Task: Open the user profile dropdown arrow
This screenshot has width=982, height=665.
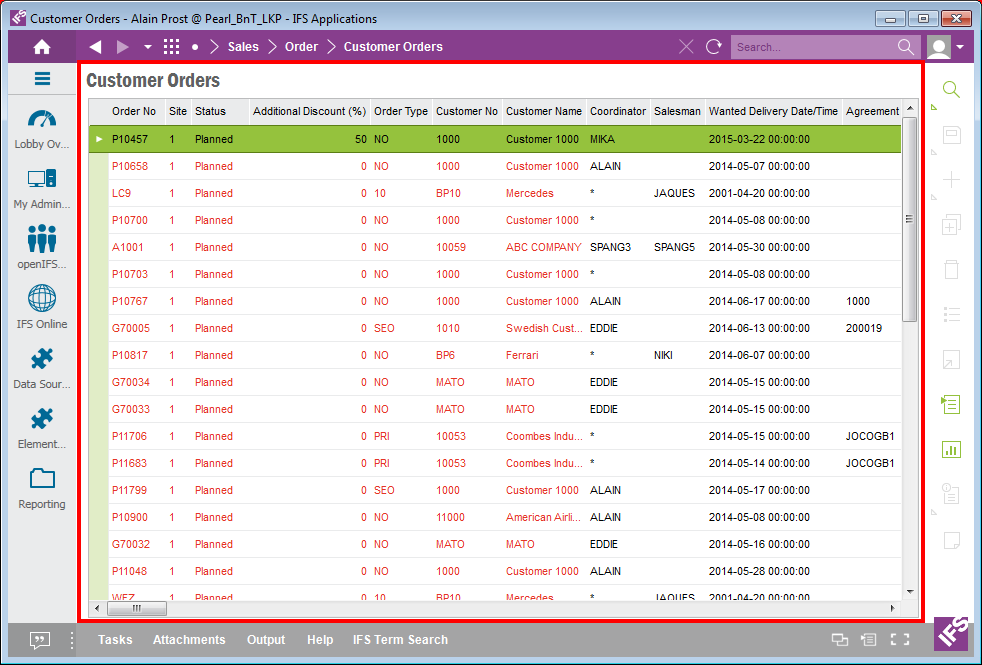Action: click(x=961, y=47)
